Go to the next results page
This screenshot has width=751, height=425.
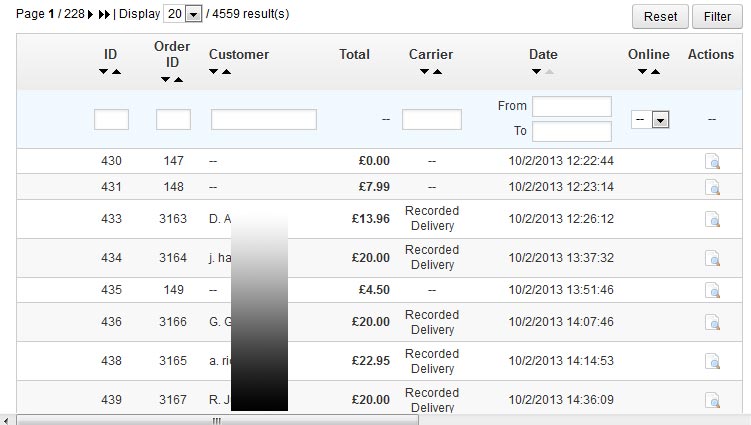(x=92, y=15)
